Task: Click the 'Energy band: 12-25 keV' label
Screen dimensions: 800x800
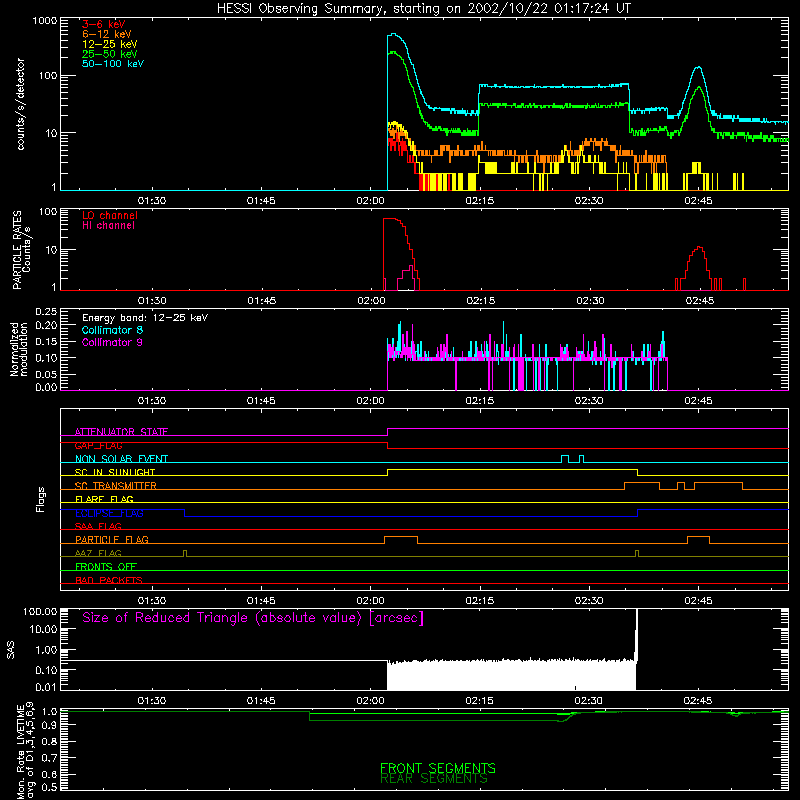Action: click(x=145, y=318)
